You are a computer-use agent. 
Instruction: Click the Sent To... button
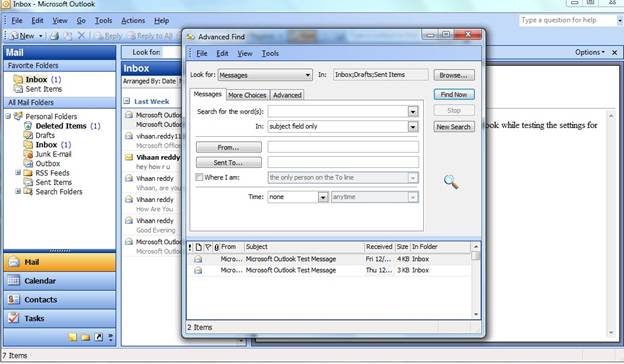click(x=229, y=163)
